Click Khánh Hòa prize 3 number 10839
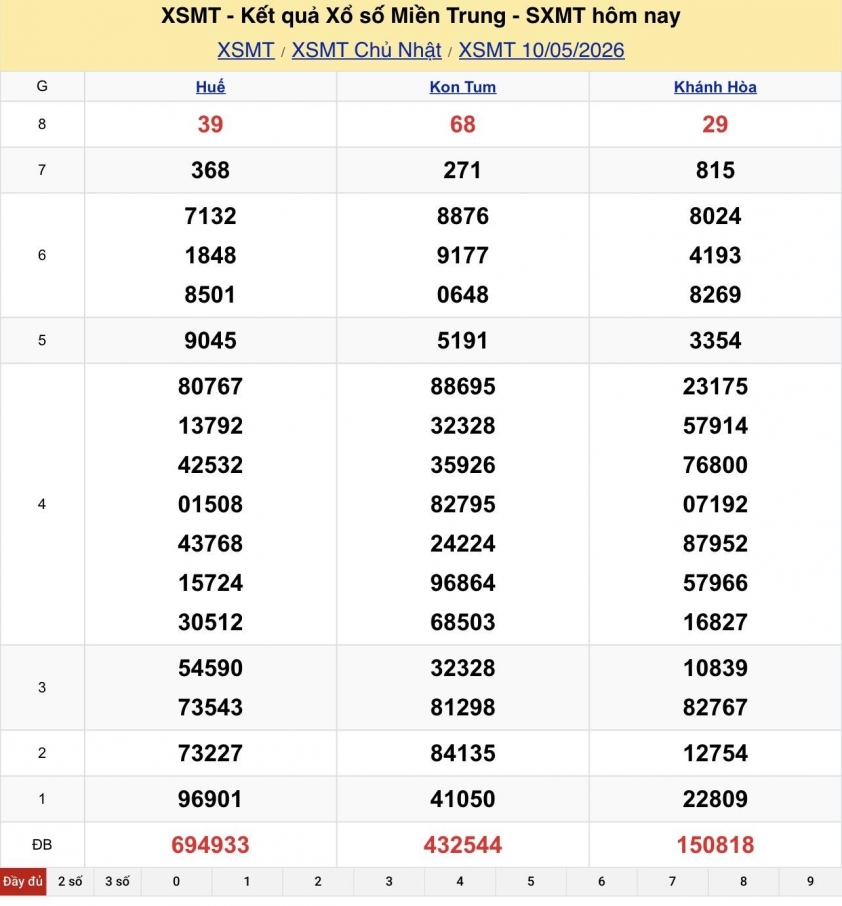The width and height of the screenshot is (842, 906). (715, 668)
